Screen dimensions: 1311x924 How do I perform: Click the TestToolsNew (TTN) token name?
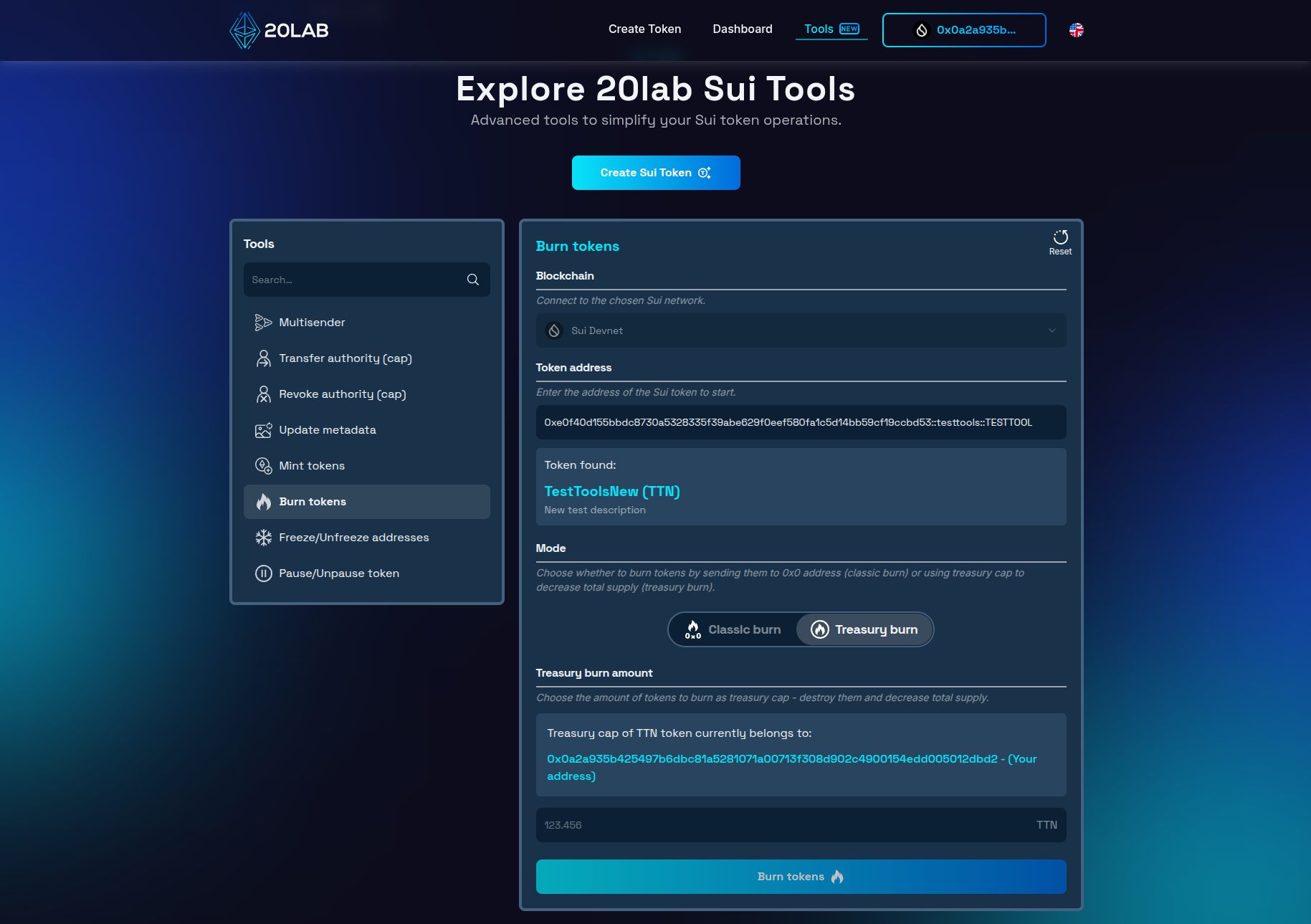pos(611,491)
